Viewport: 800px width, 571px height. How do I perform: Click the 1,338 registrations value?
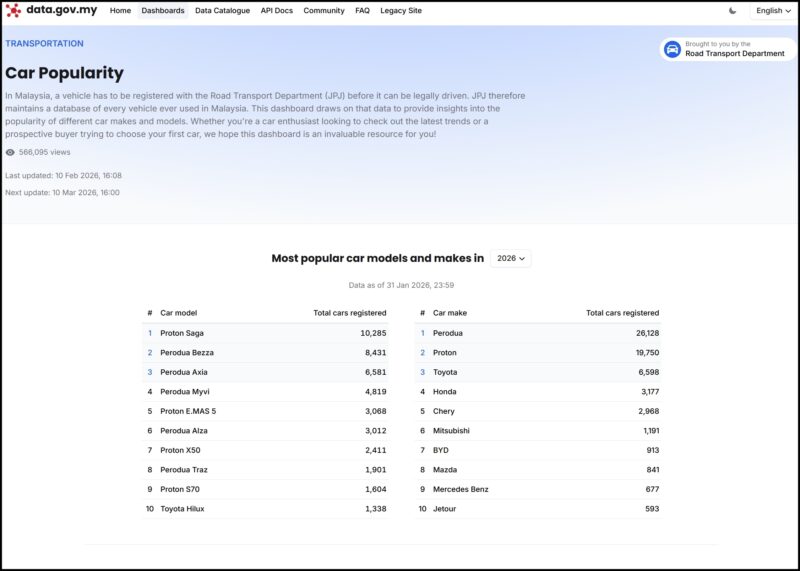pos(376,509)
